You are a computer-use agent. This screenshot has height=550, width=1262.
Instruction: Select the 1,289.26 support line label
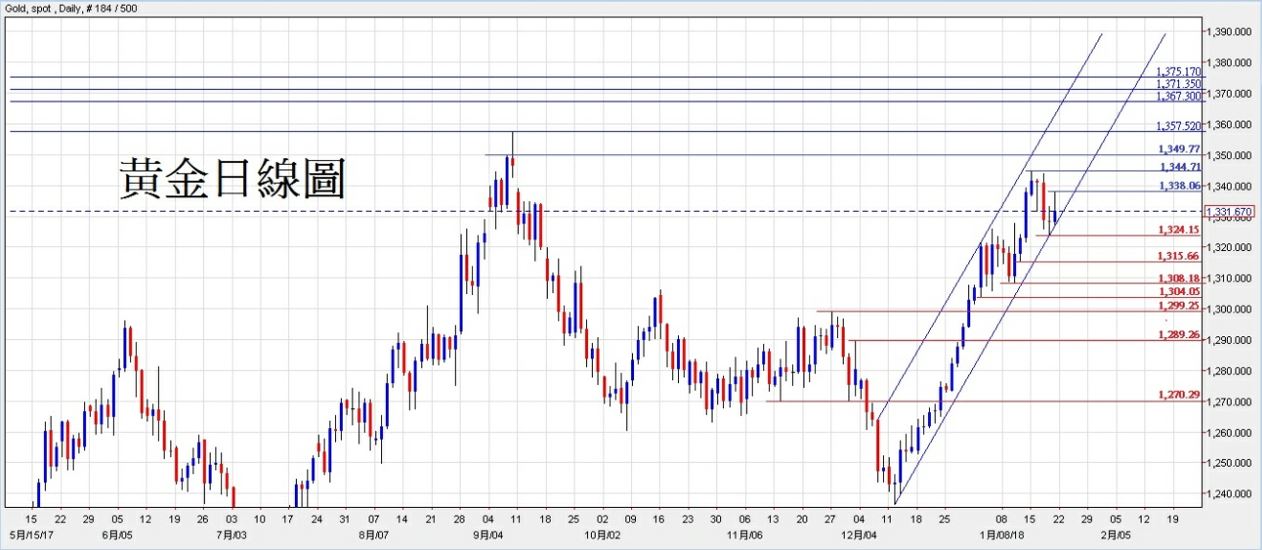point(1178,335)
